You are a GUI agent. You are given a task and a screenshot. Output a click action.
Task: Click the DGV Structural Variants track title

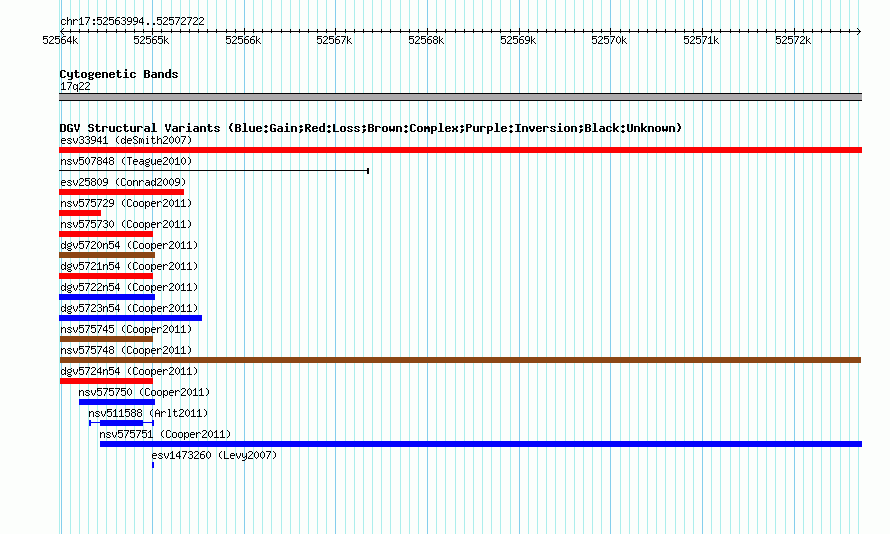pos(370,128)
